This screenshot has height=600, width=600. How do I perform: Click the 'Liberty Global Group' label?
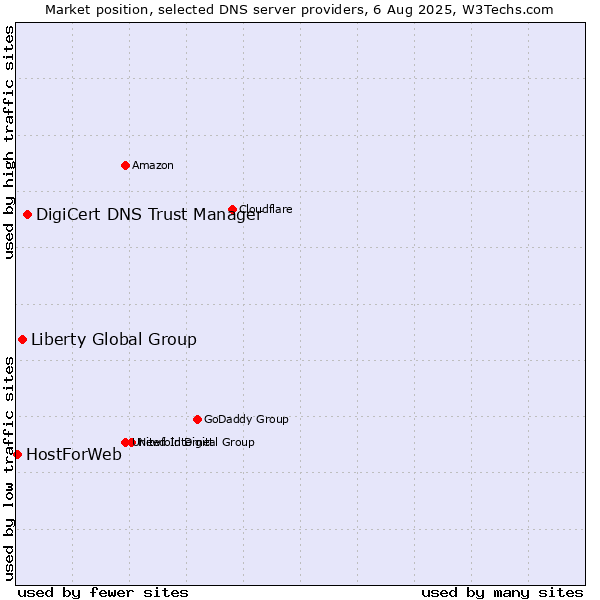pyautogui.click(x=114, y=340)
